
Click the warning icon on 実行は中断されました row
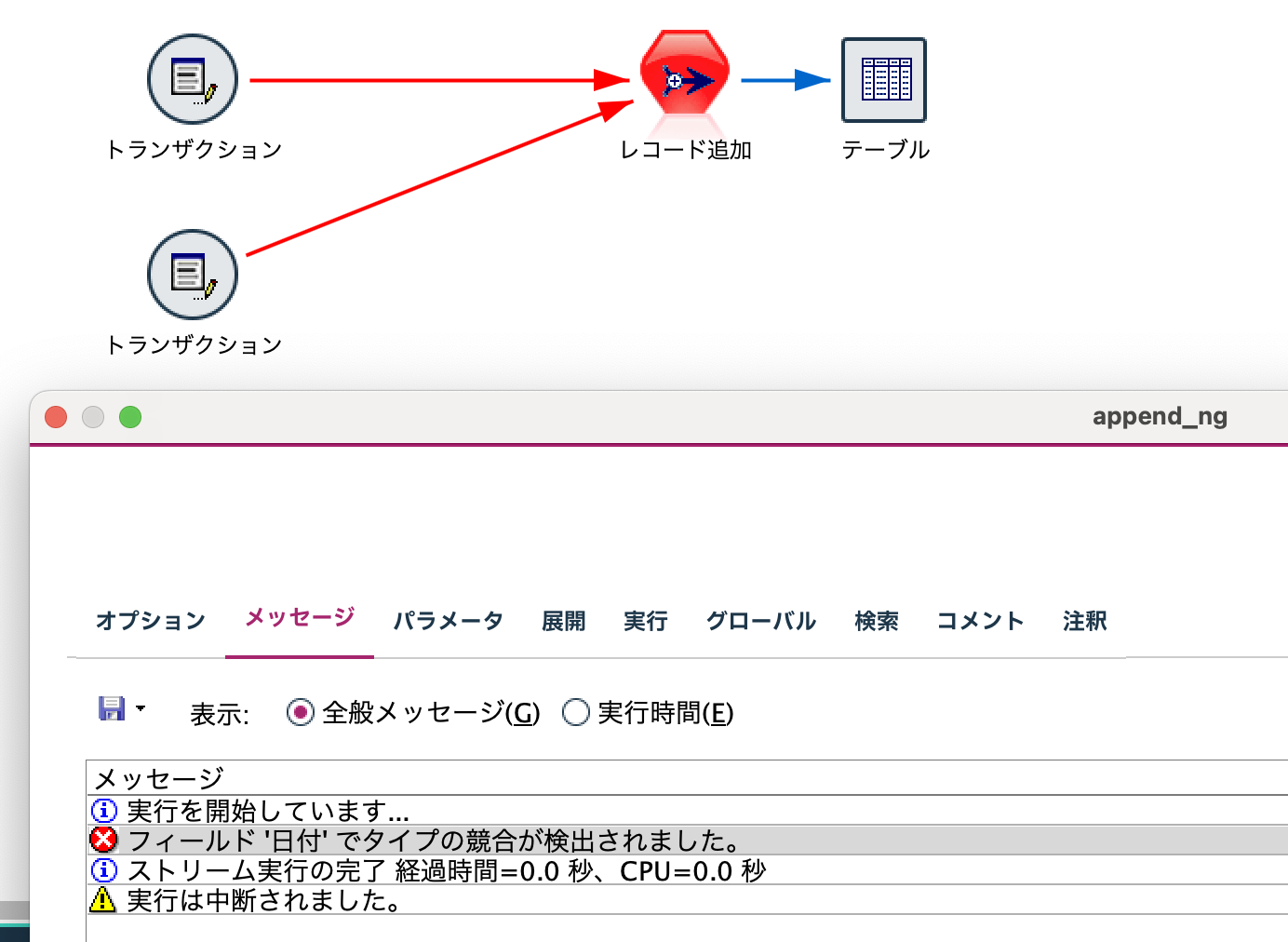(x=104, y=900)
